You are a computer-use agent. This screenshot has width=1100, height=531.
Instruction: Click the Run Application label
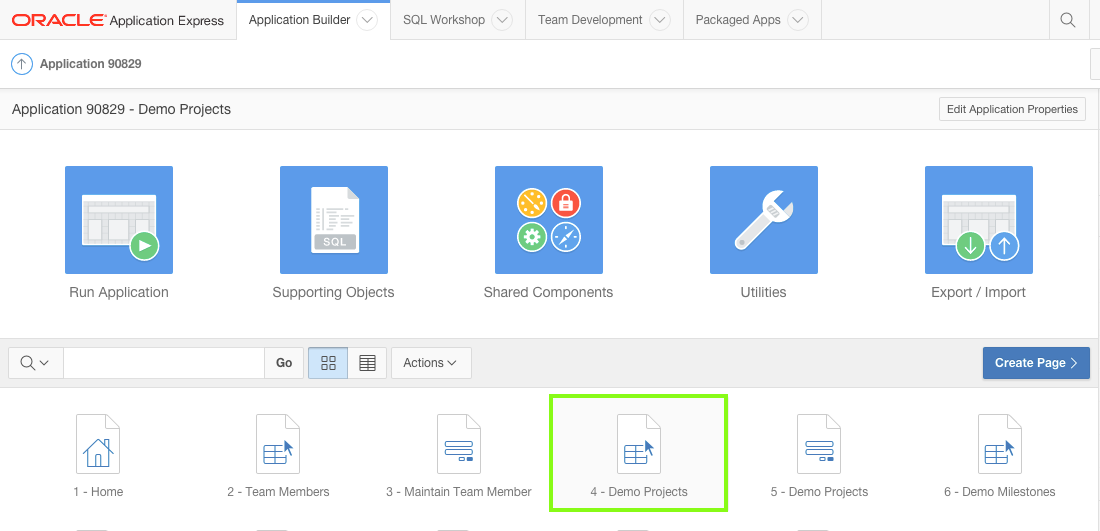(x=119, y=293)
